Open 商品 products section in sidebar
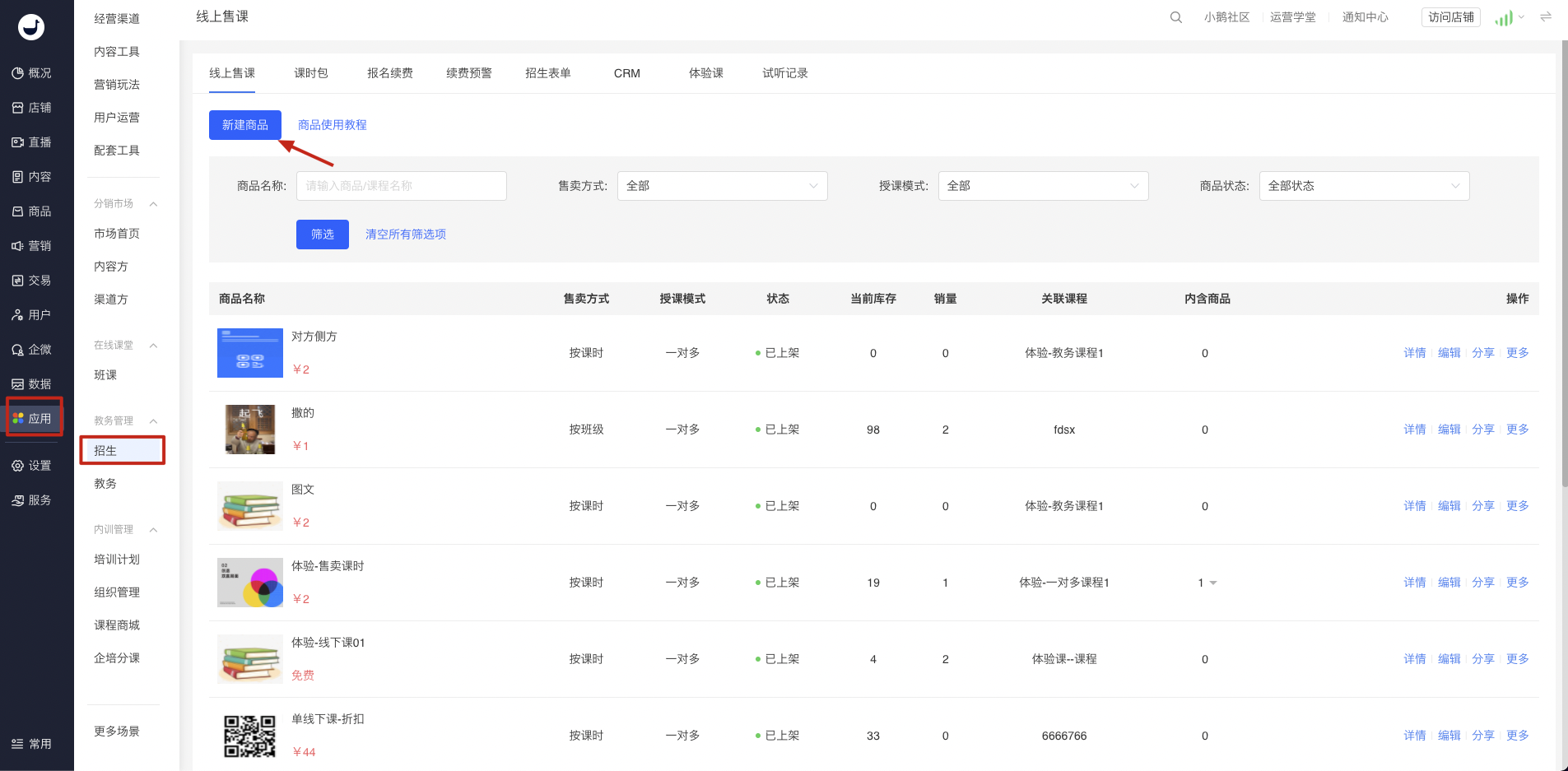The height and width of the screenshot is (771, 1568). click(31, 211)
